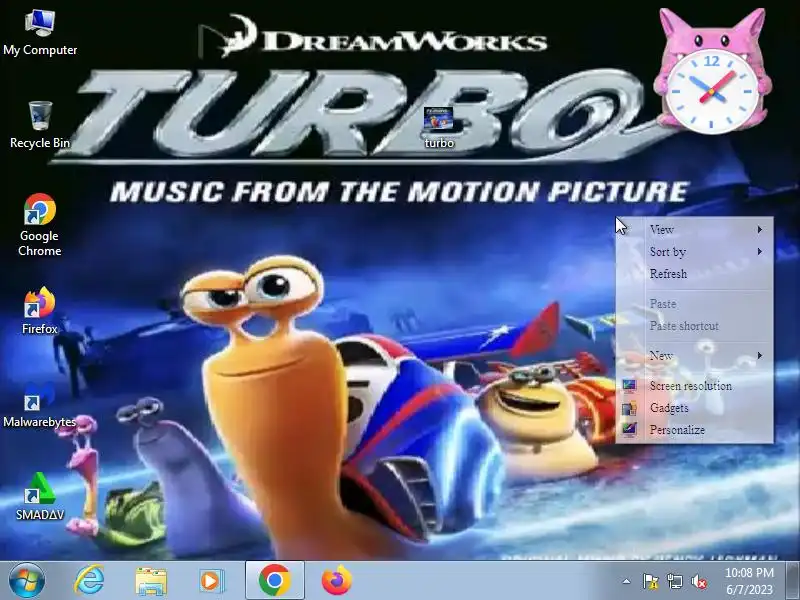Open the Windows Start menu orb
This screenshot has width=800, height=600.
(x=26, y=580)
